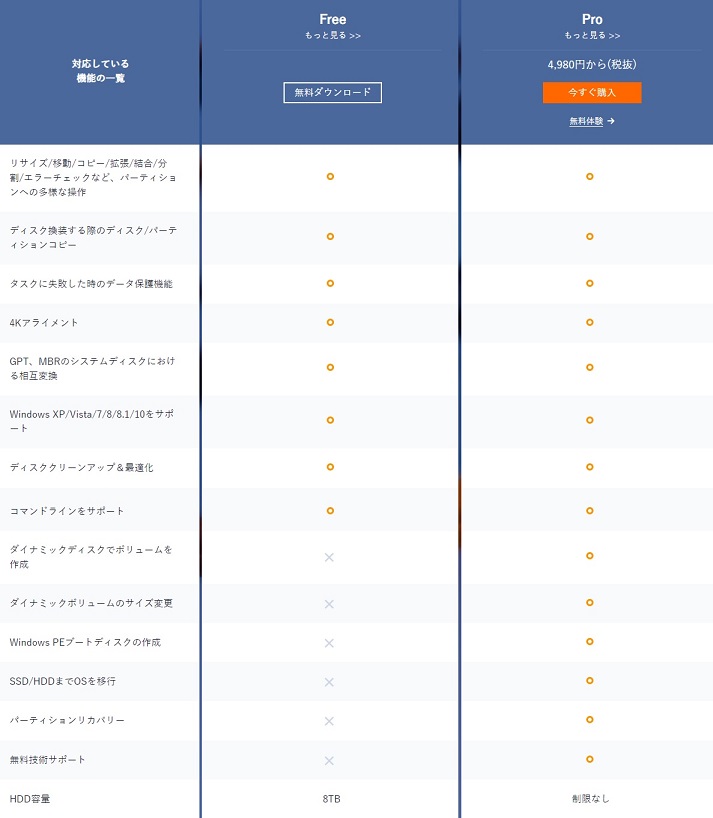Select the HDD容量 row label

[x=30, y=799]
